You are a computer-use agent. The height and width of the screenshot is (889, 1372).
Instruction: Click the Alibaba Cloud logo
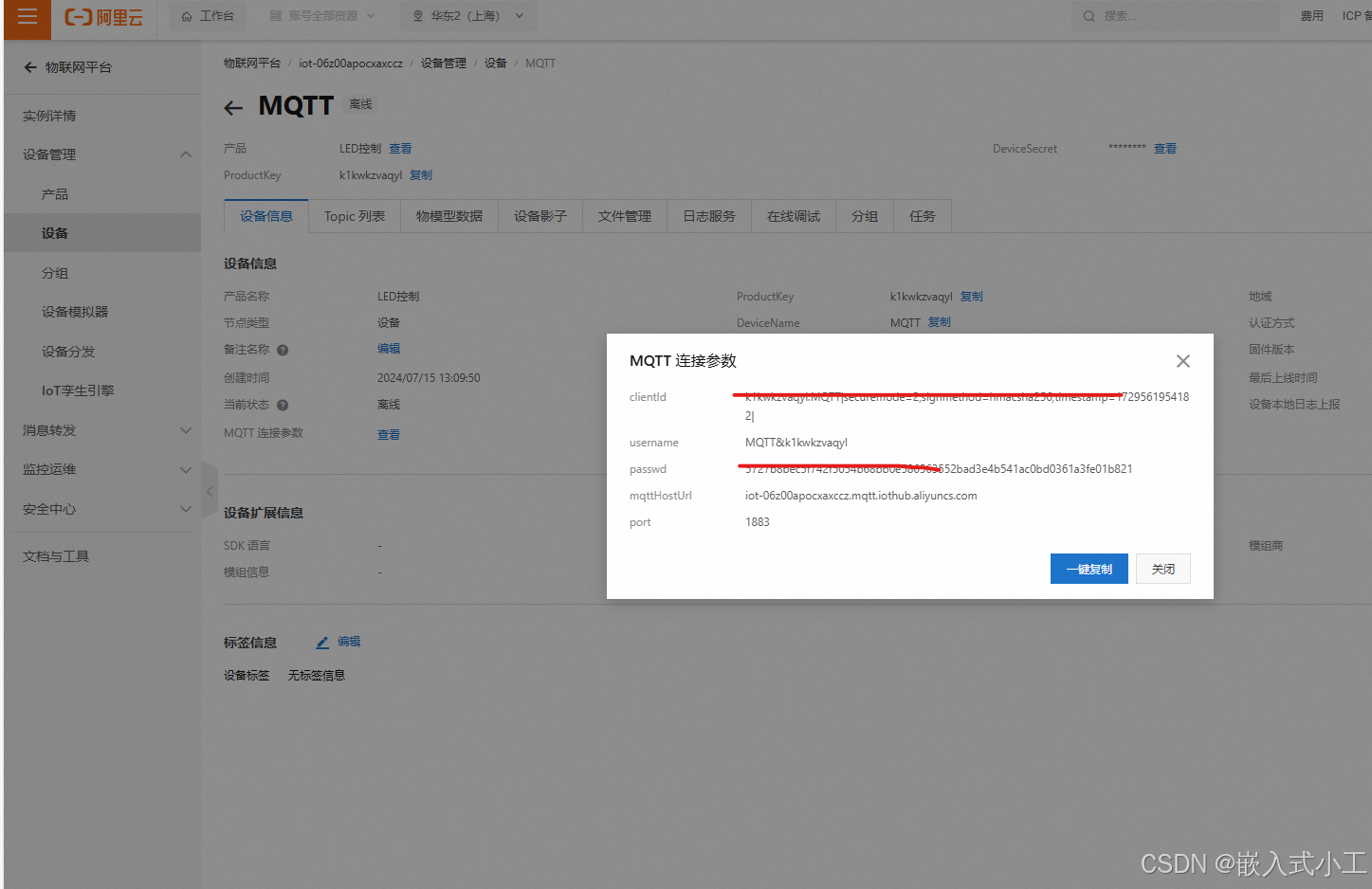[102, 16]
